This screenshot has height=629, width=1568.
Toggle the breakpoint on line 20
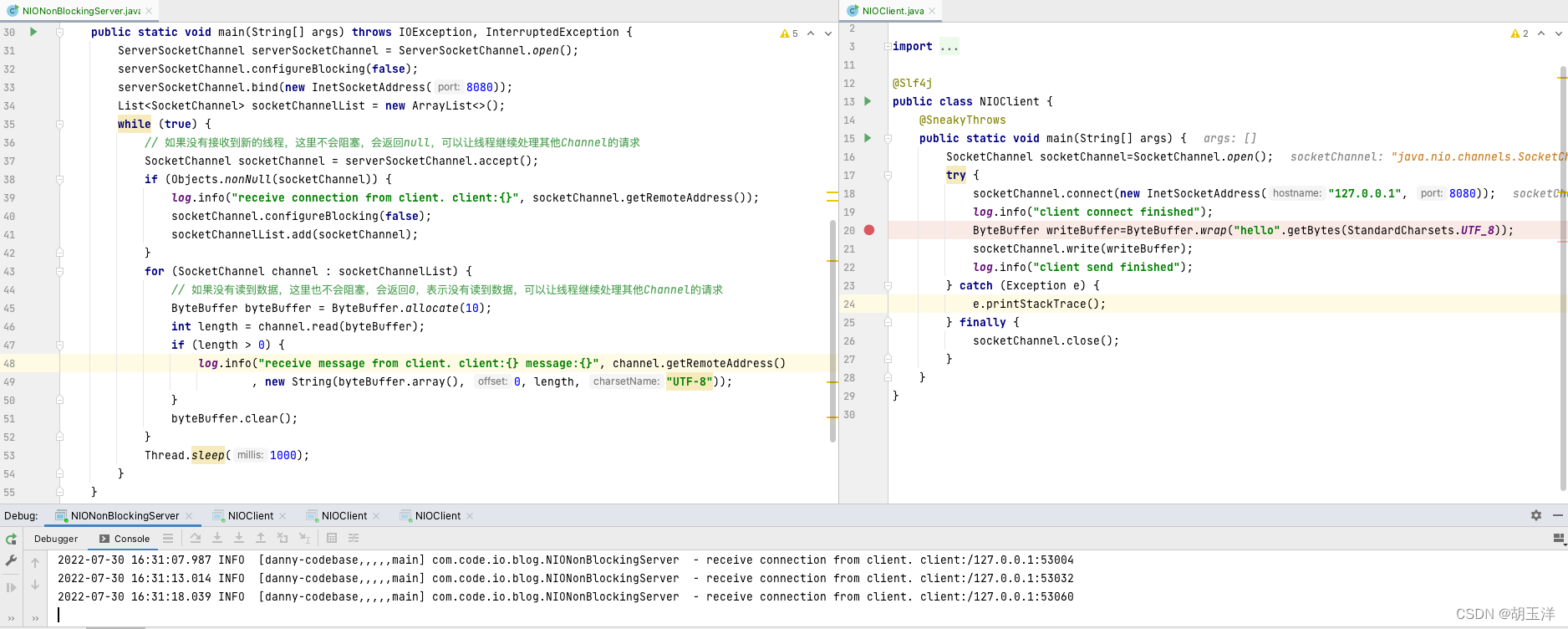[869, 230]
